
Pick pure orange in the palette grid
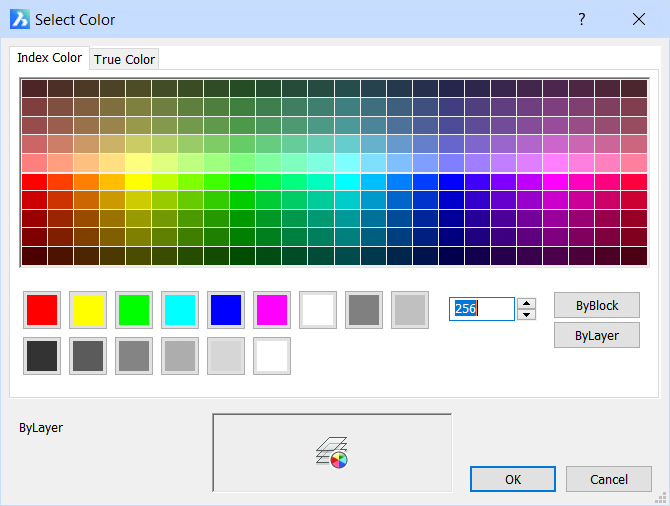(x=86, y=182)
